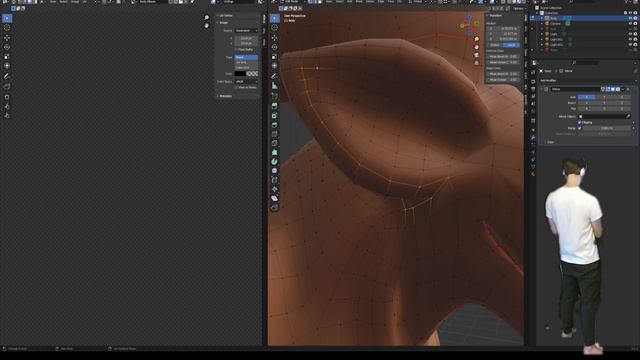This screenshot has width=640, height=360.
Task: Click the eyedropper beside Mirror Object field
Action: coord(628,116)
